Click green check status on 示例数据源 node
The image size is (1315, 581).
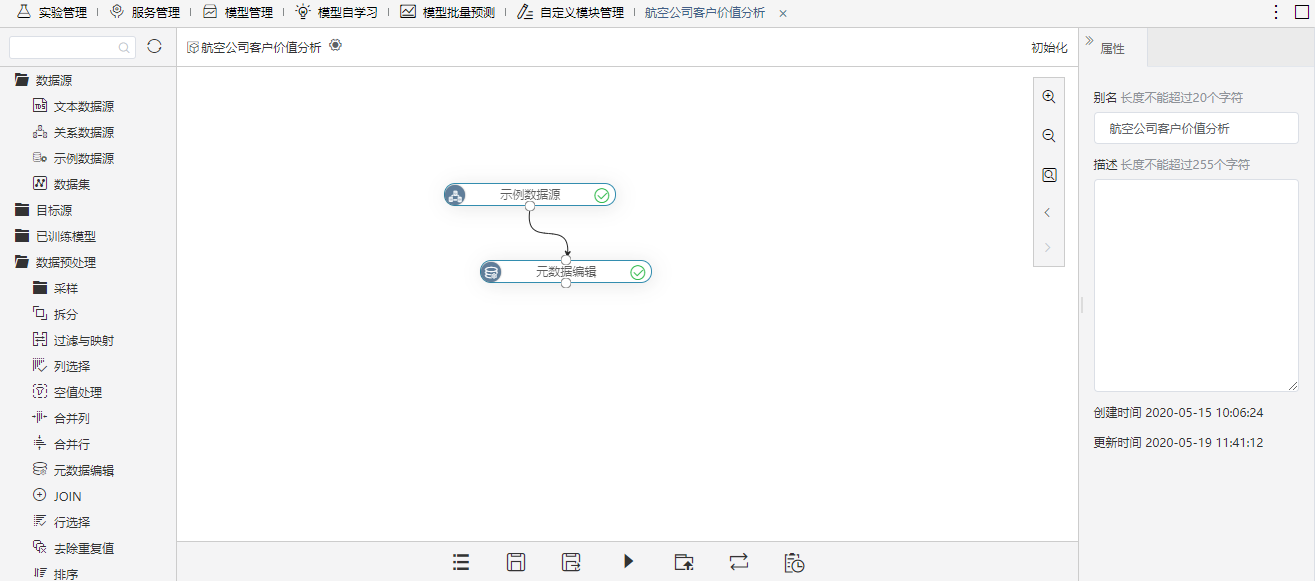(602, 196)
